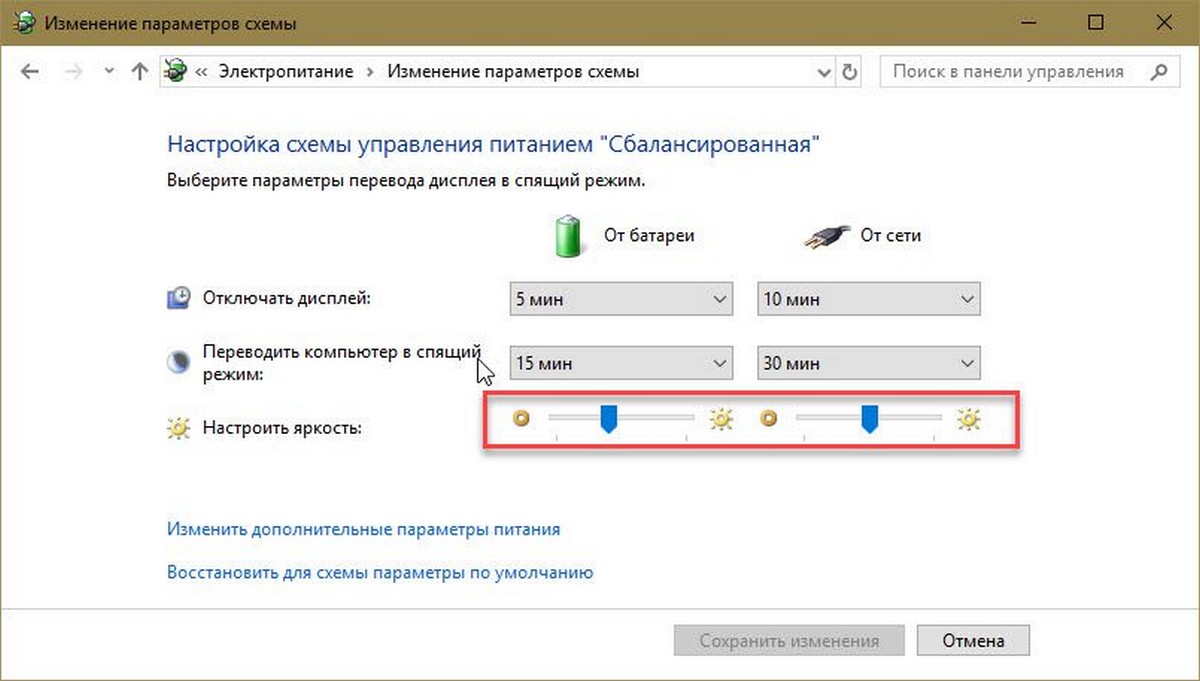
Task: Click the sun icon beside 'Настроить яркость'
Action: (x=178, y=428)
